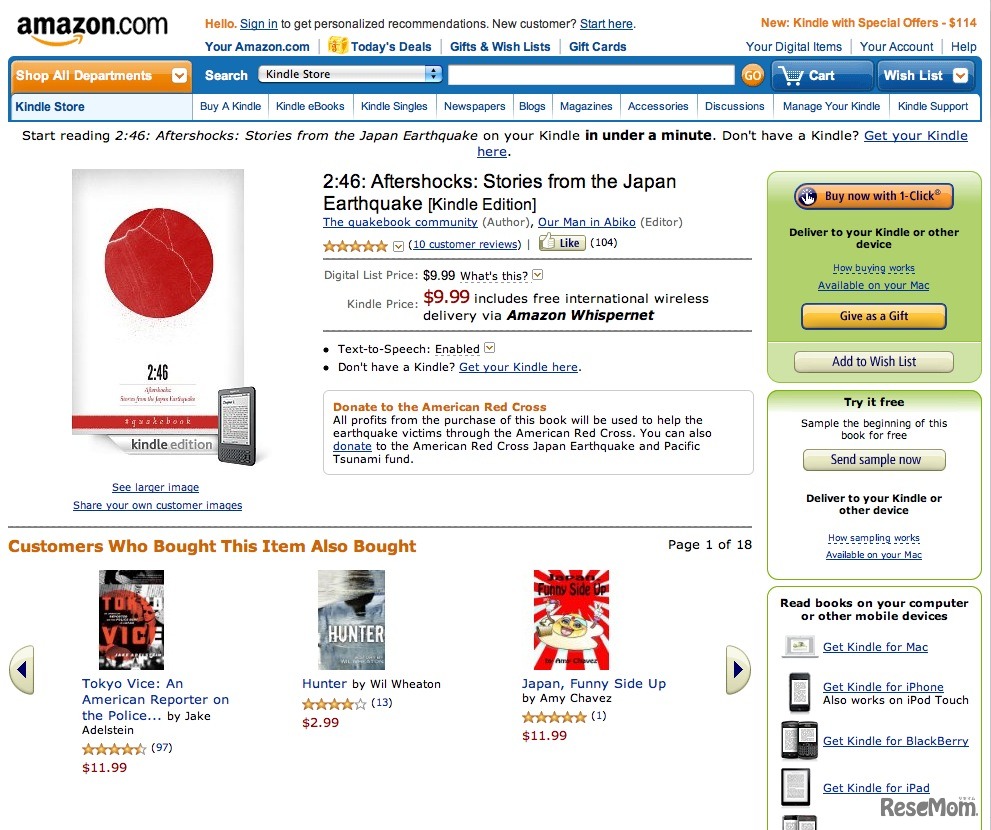Viewport: 991px width, 830px height.
Task: Click into the search text field
Action: click(590, 75)
